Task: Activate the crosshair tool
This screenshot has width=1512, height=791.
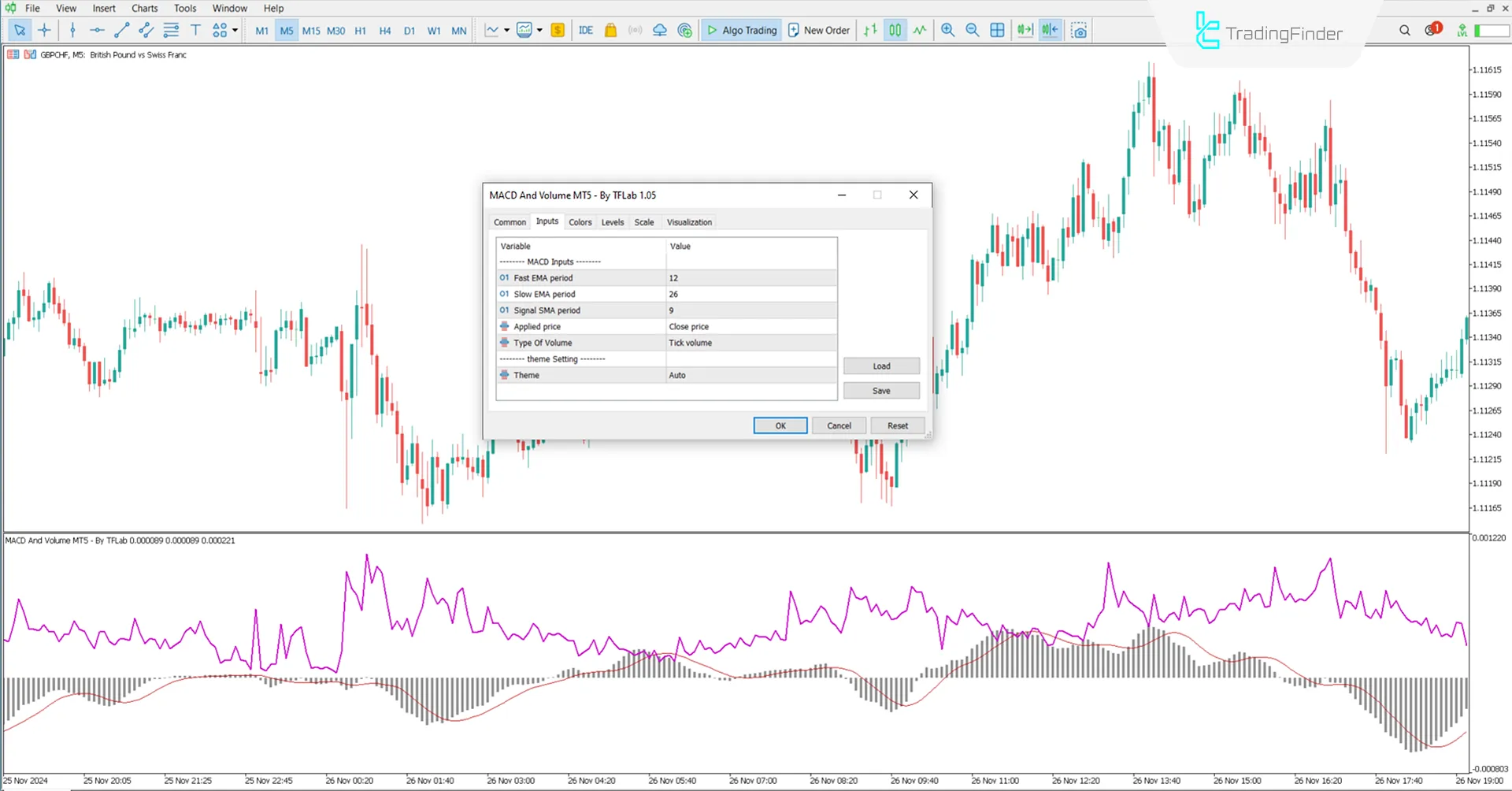Action: [44, 30]
